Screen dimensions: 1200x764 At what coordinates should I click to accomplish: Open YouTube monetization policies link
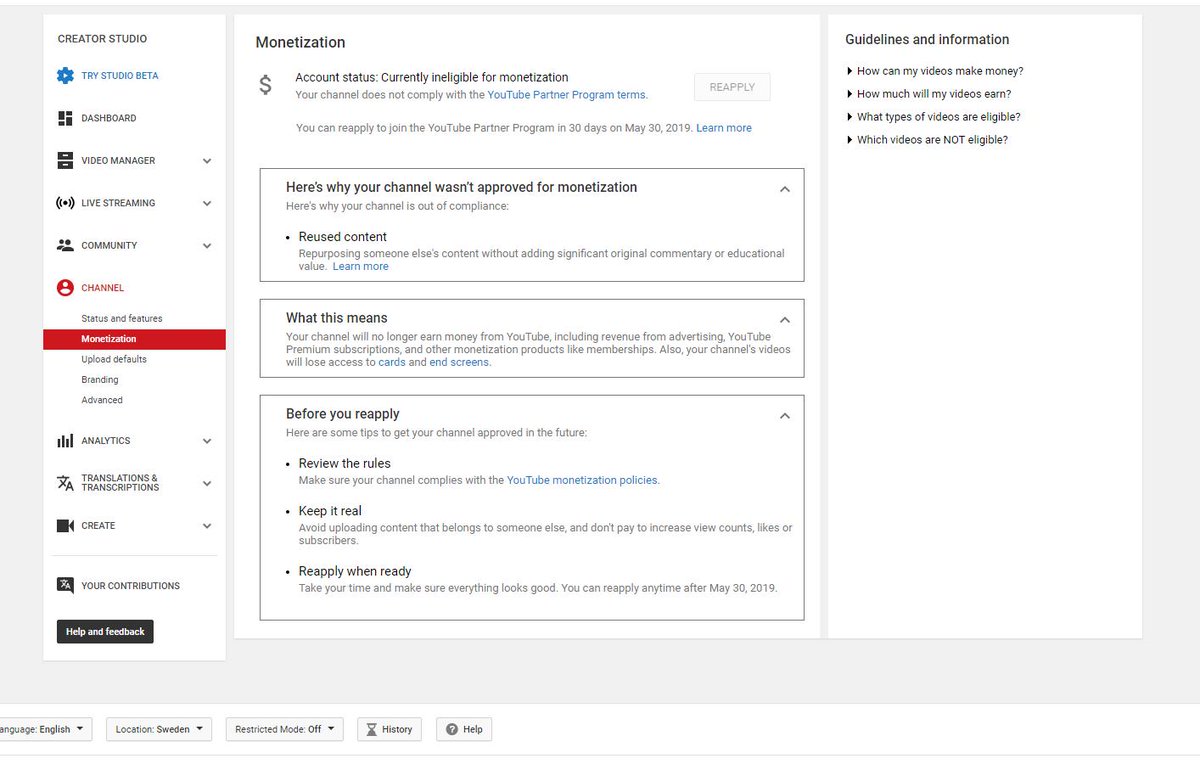click(x=582, y=481)
